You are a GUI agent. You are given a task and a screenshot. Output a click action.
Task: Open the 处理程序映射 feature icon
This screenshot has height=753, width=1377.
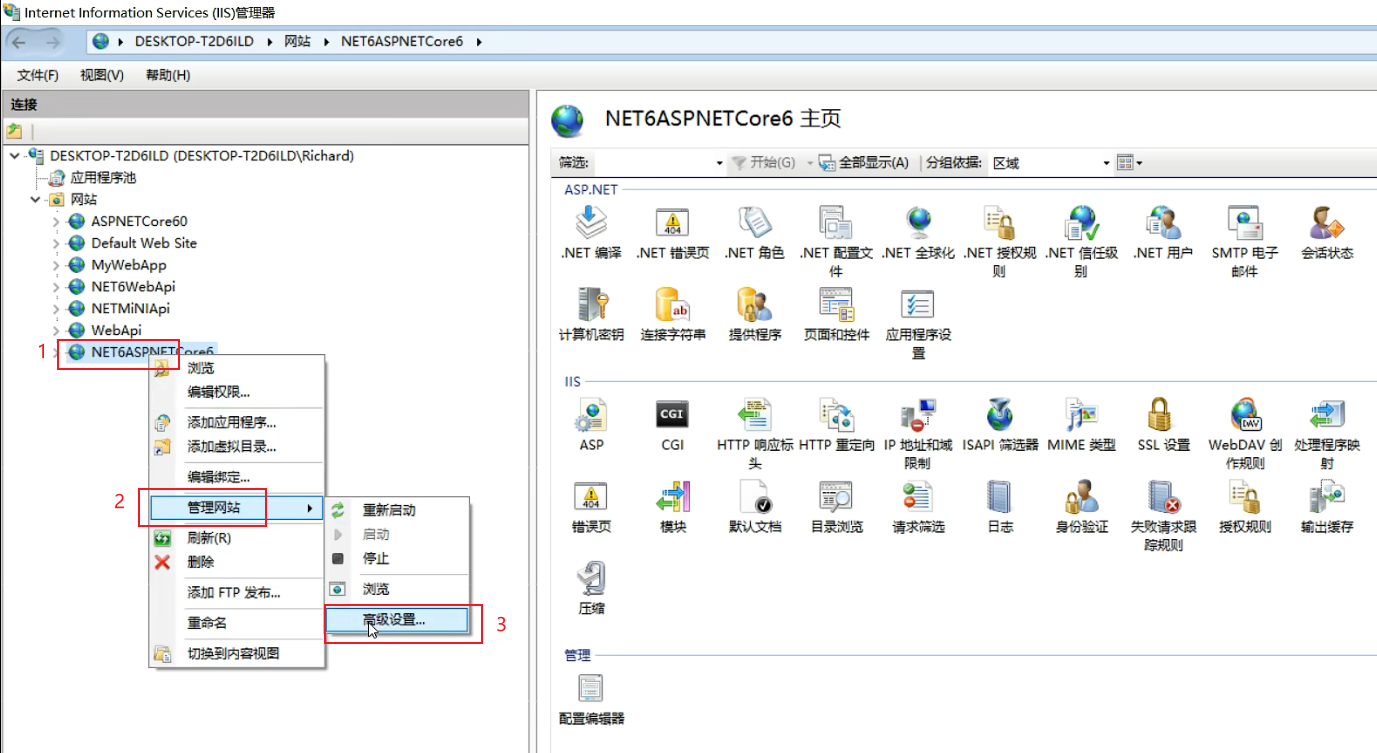1327,414
